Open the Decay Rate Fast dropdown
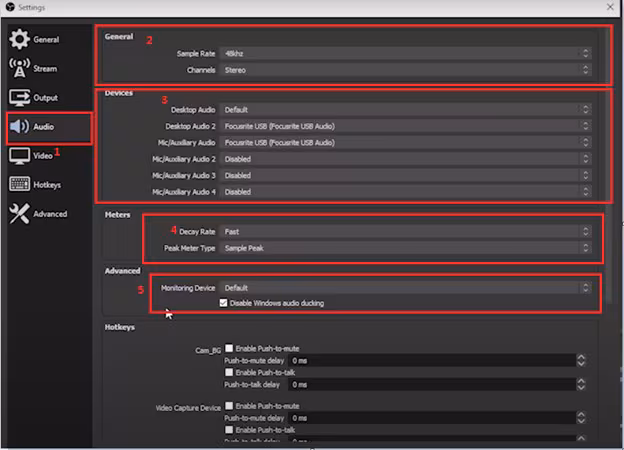 point(405,232)
